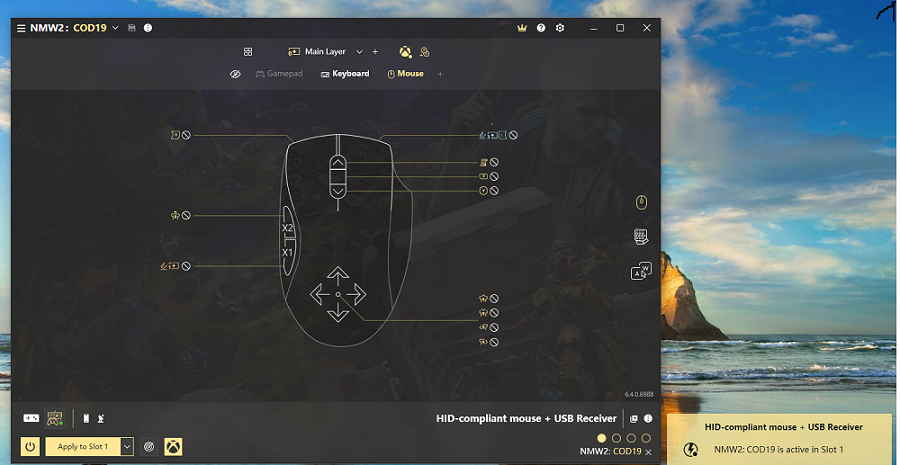Open the crown license icon
900x465 pixels.
(522, 28)
